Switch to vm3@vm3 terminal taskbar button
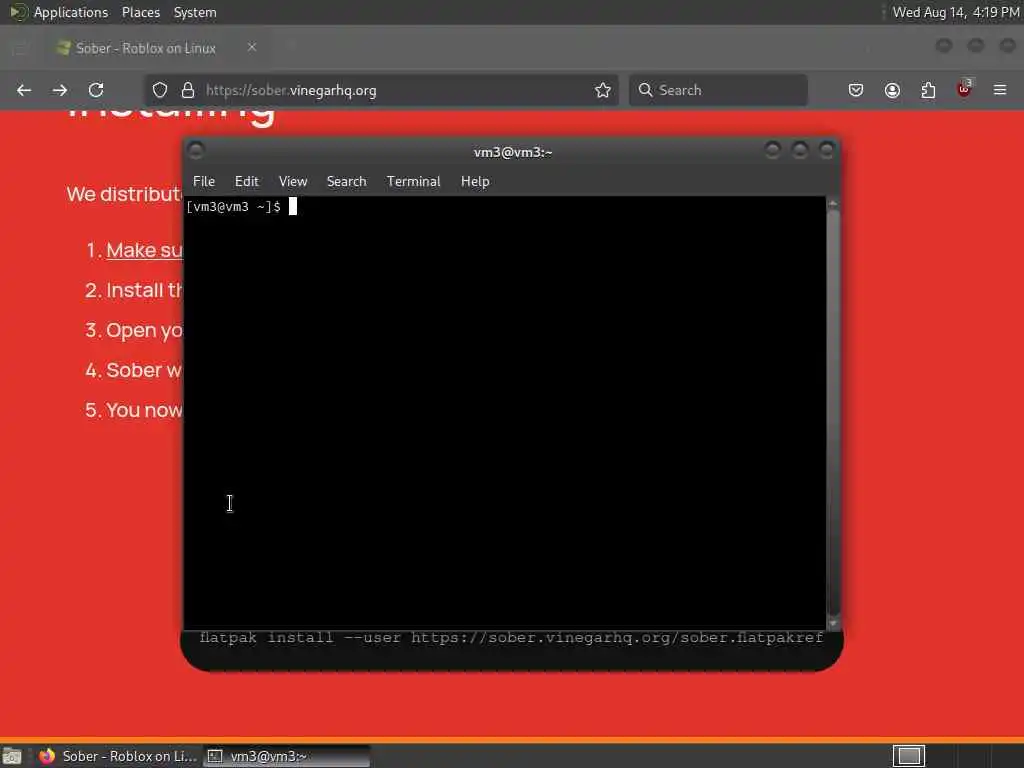The height and width of the screenshot is (768, 1024). point(287,756)
